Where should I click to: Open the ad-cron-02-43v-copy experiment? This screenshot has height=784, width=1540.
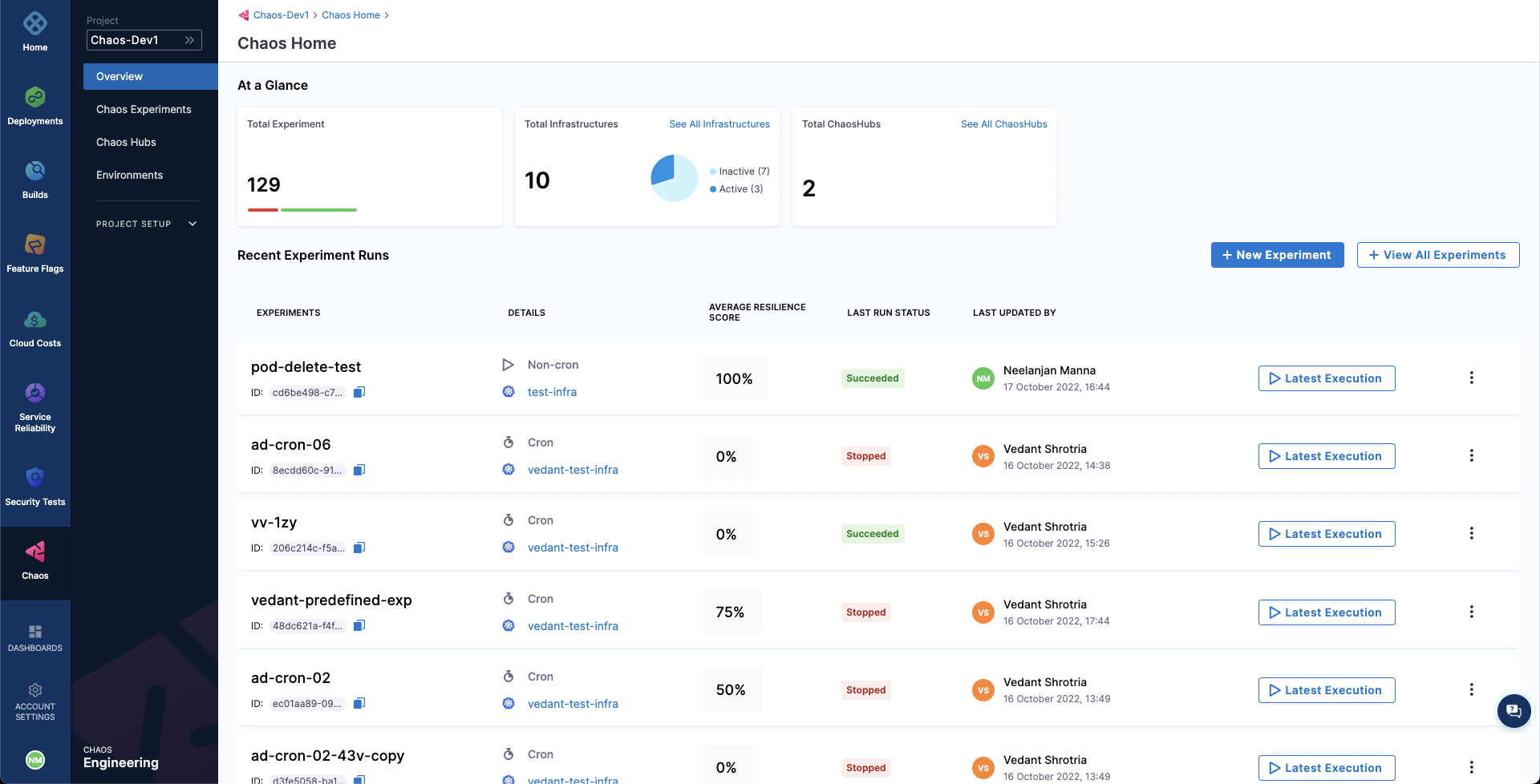click(327, 756)
